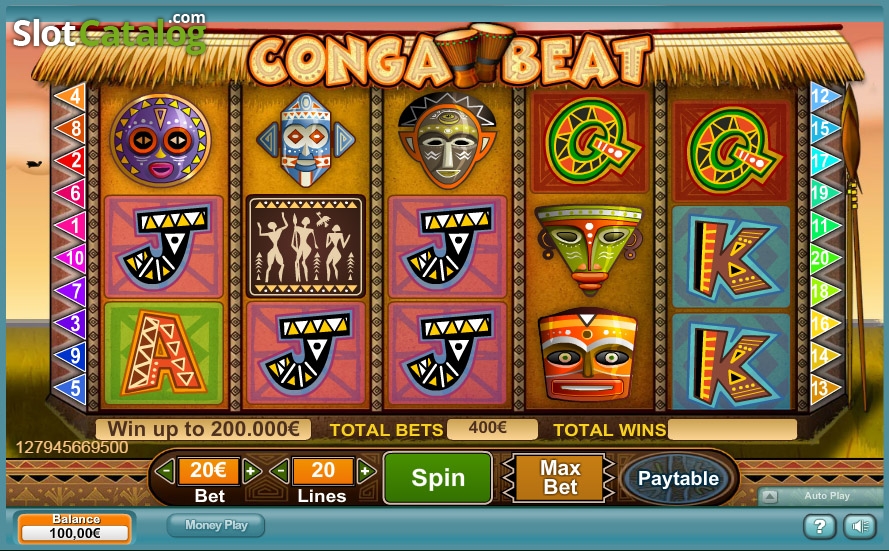Image resolution: width=889 pixels, height=551 pixels.
Task: Select the Max Bet button
Action: (560, 478)
